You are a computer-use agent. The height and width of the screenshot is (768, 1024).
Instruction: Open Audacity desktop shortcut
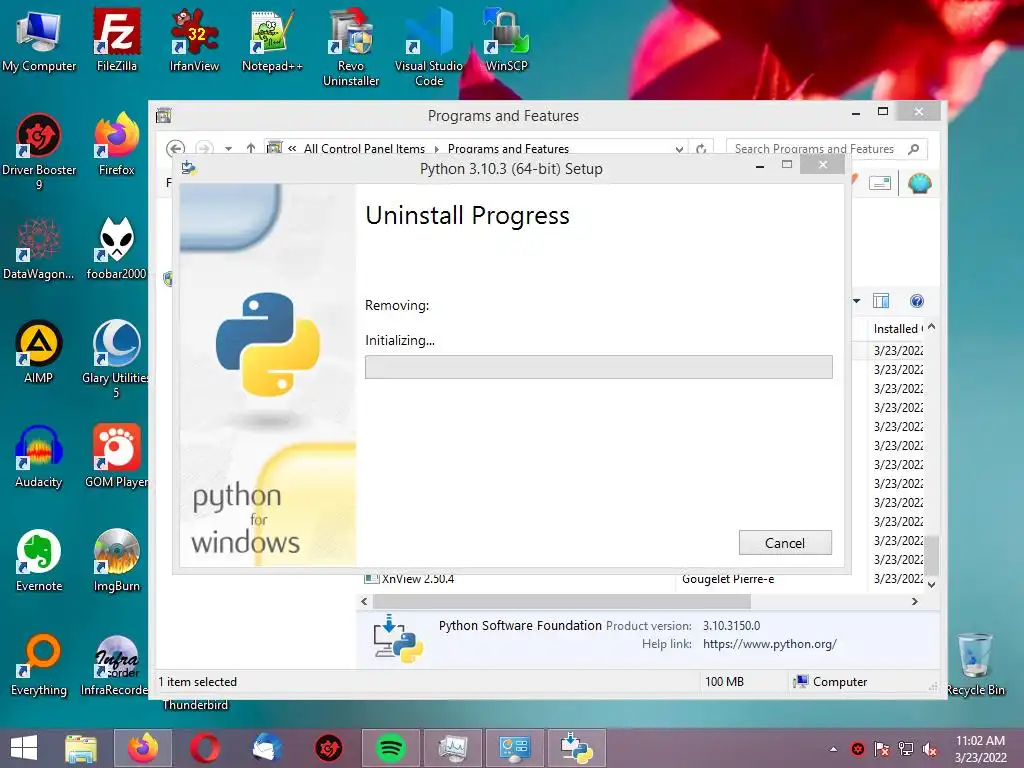click(x=39, y=456)
